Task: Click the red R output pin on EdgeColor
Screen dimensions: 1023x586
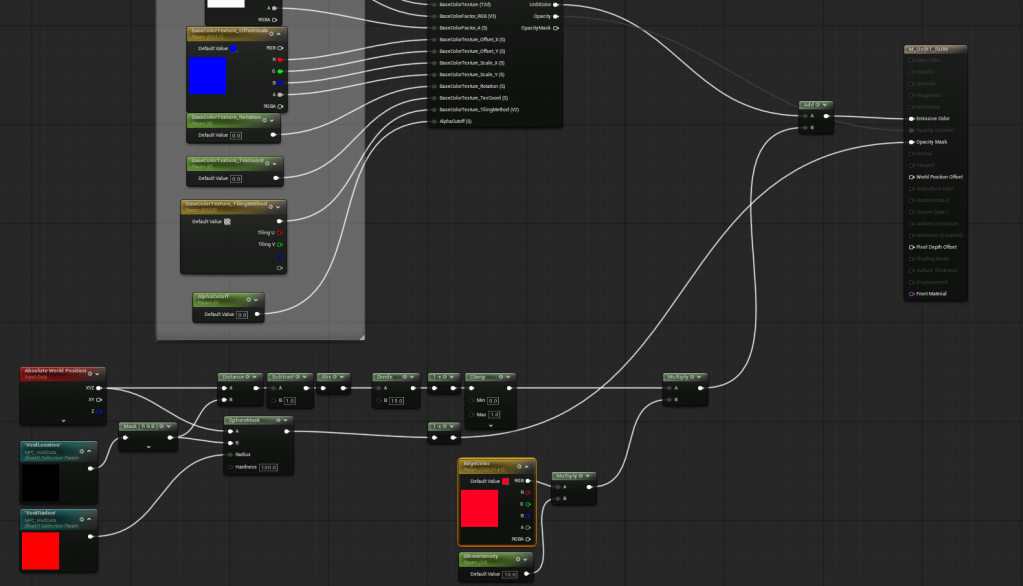Action: [527, 492]
